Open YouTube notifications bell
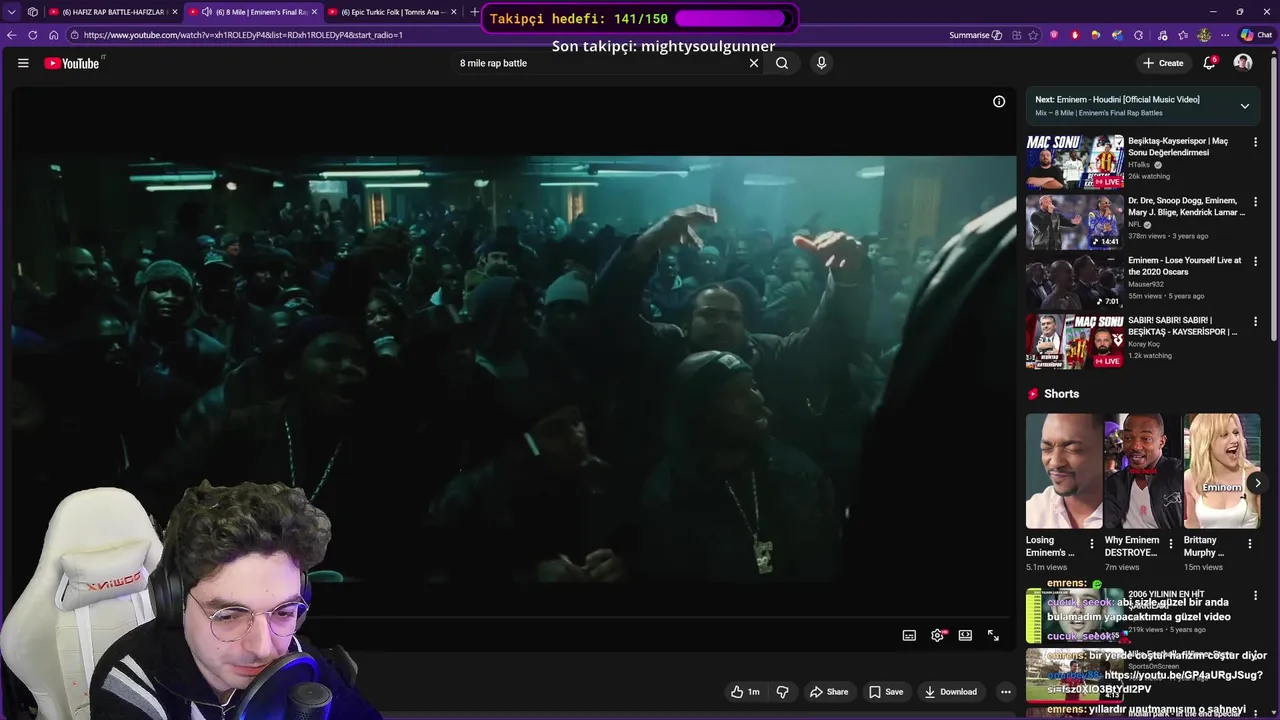This screenshot has height=720, width=1280. pos(1209,63)
